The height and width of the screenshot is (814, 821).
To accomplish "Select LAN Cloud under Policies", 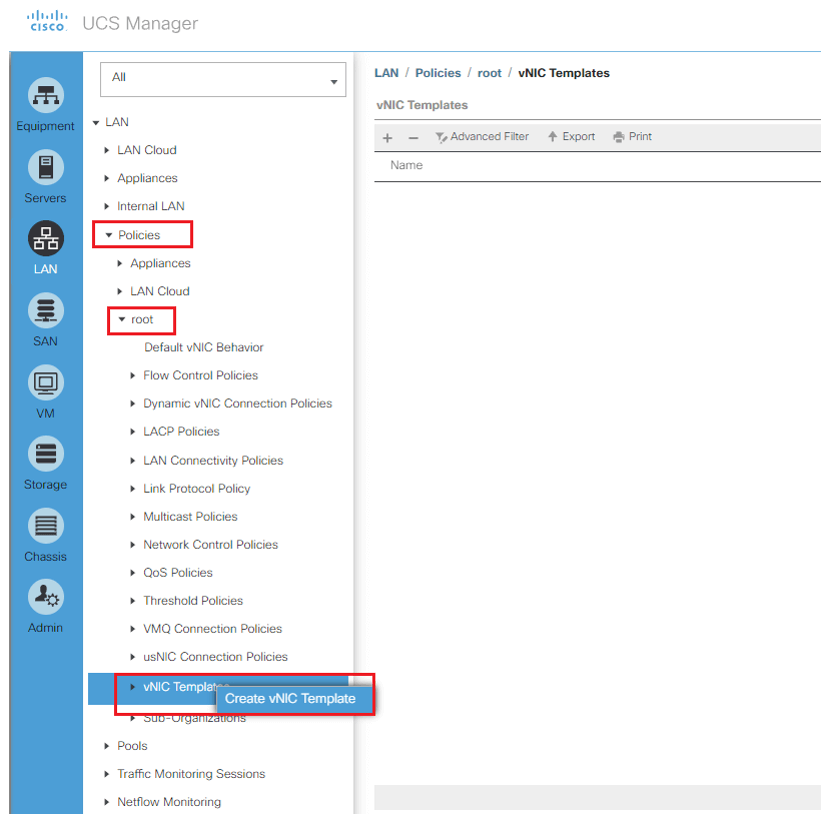I will pyautogui.click(x=160, y=292).
